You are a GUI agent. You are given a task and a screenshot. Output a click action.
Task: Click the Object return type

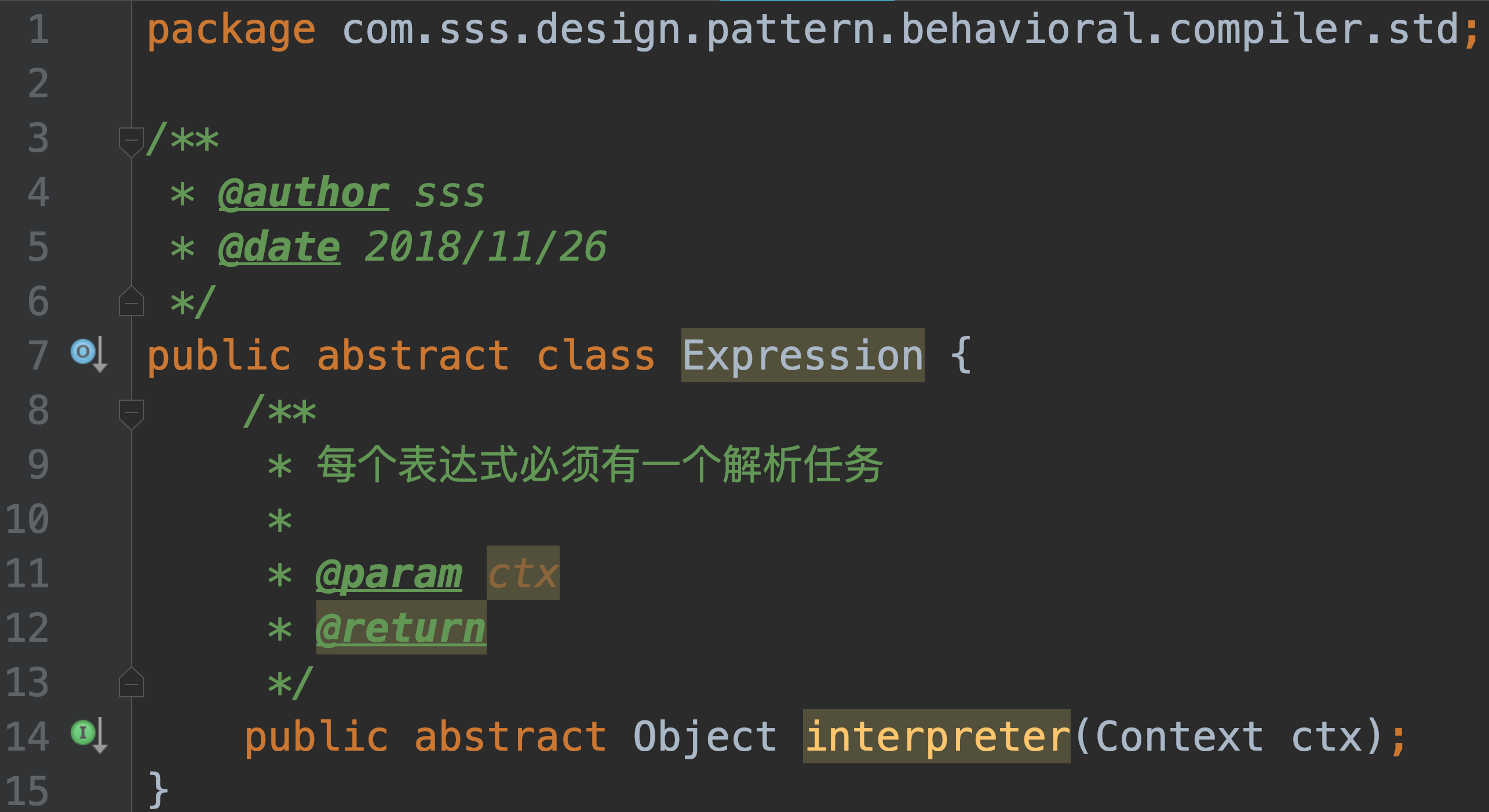(x=705, y=736)
